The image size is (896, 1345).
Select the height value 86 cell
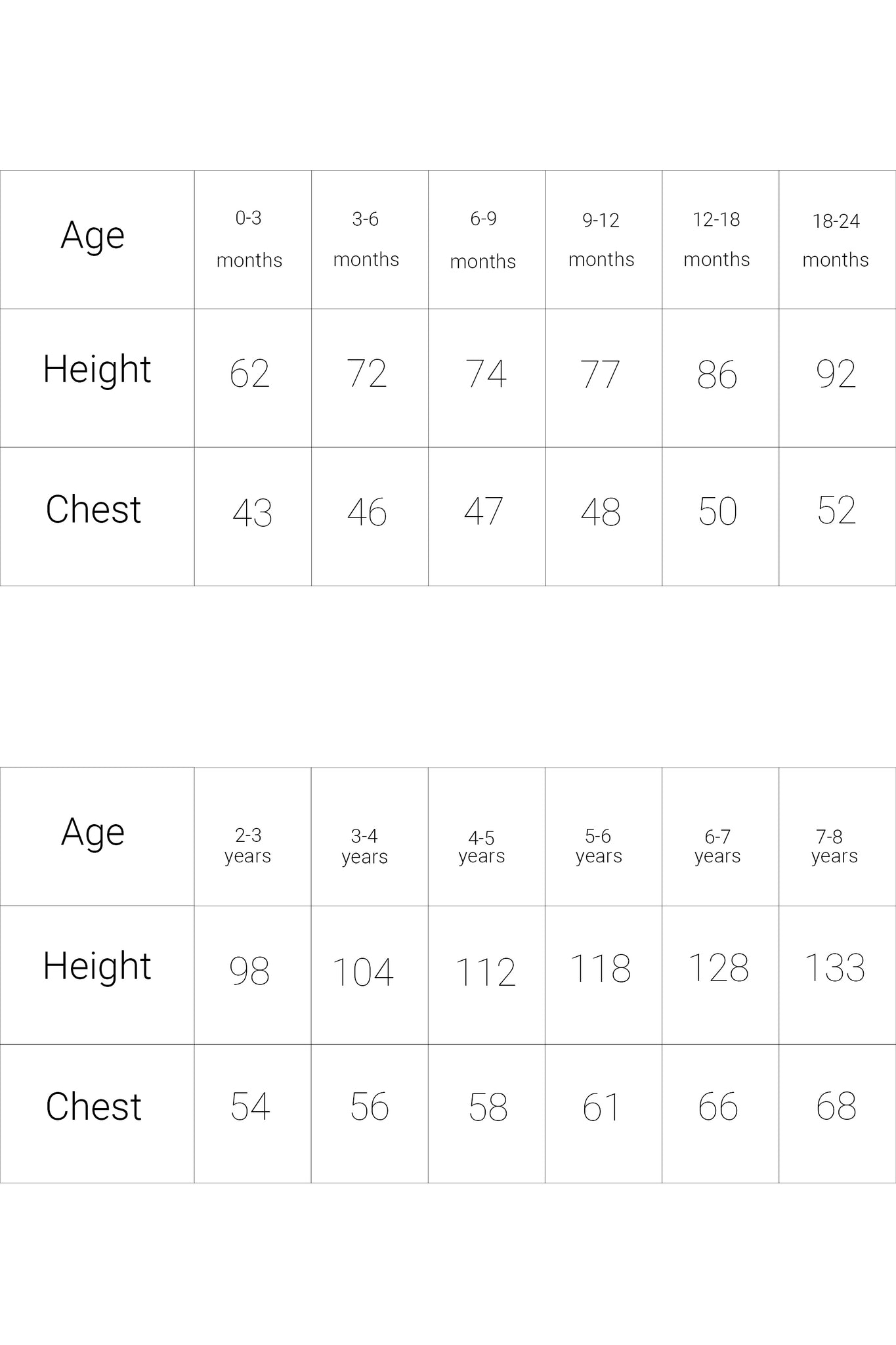[x=717, y=374]
